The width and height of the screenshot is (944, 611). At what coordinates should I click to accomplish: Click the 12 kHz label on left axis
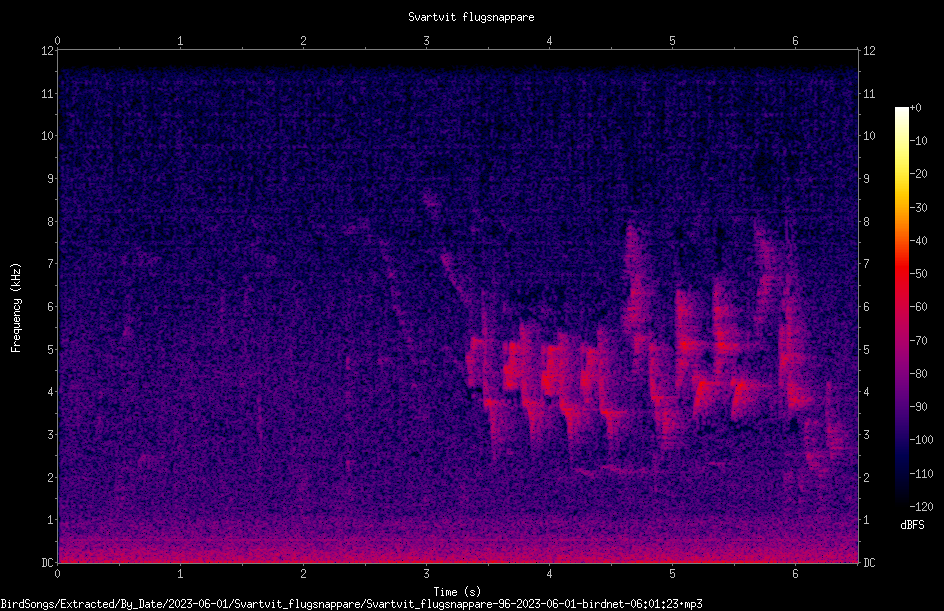(x=48, y=51)
